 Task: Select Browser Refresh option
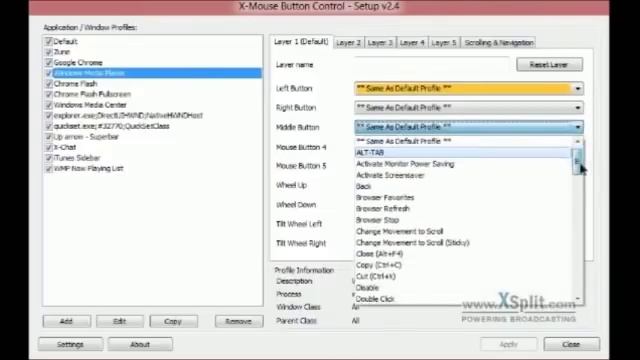[463, 209]
